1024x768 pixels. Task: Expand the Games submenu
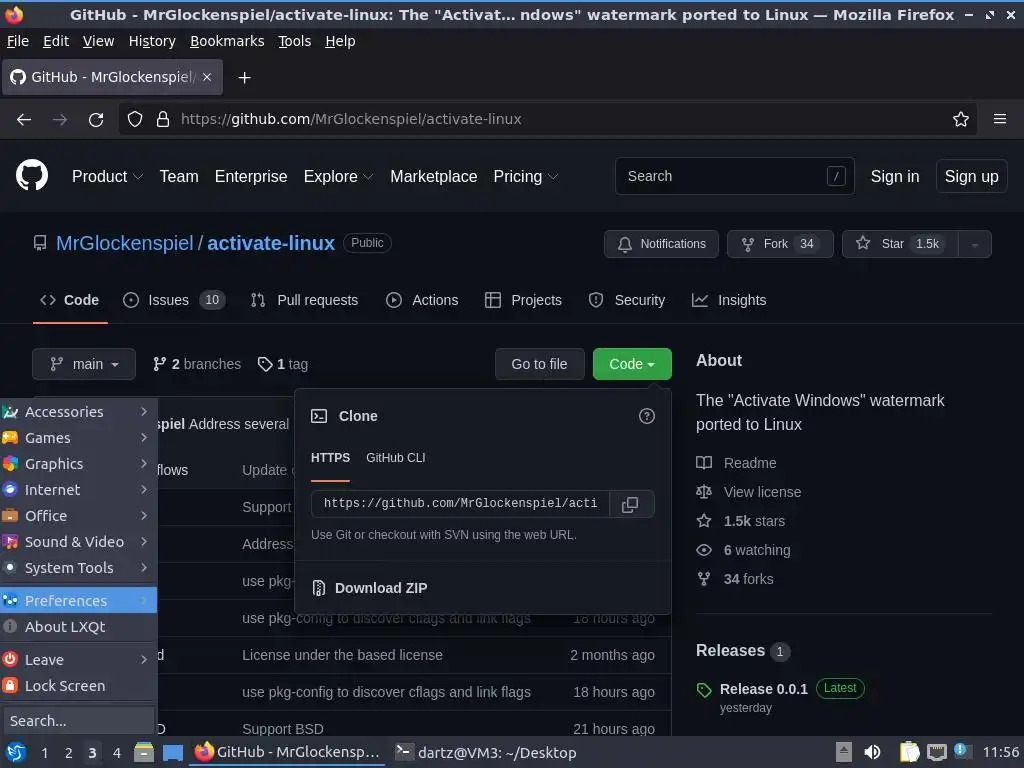pyautogui.click(x=78, y=438)
